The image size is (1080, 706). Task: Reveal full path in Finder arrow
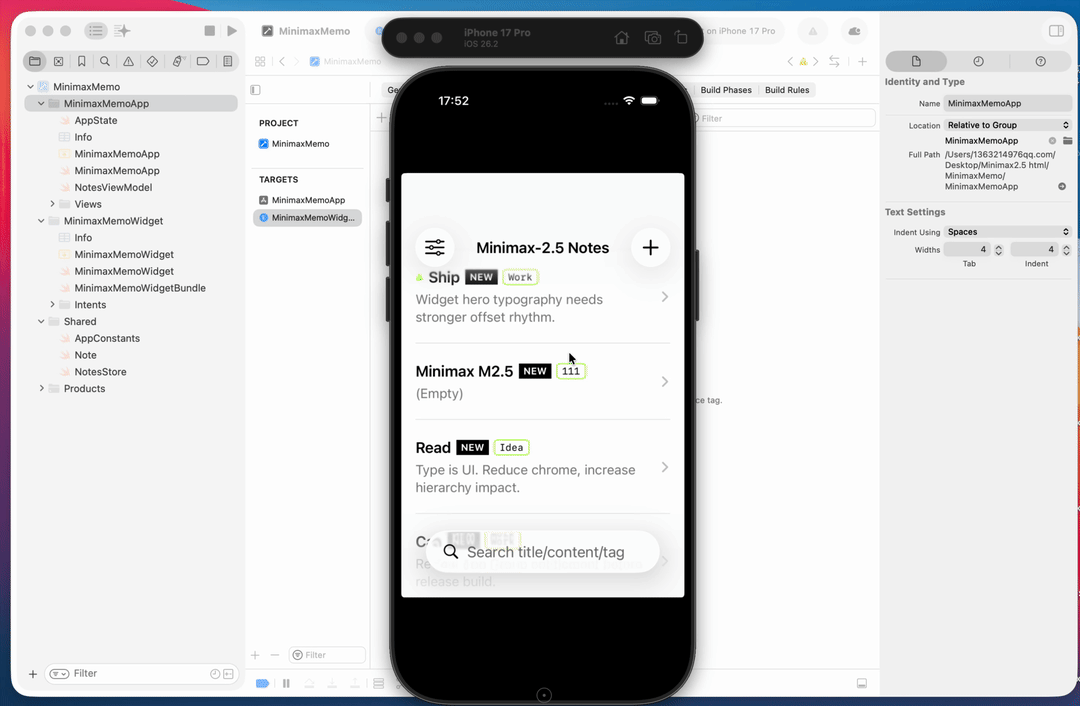click(x=1062, y=187)
